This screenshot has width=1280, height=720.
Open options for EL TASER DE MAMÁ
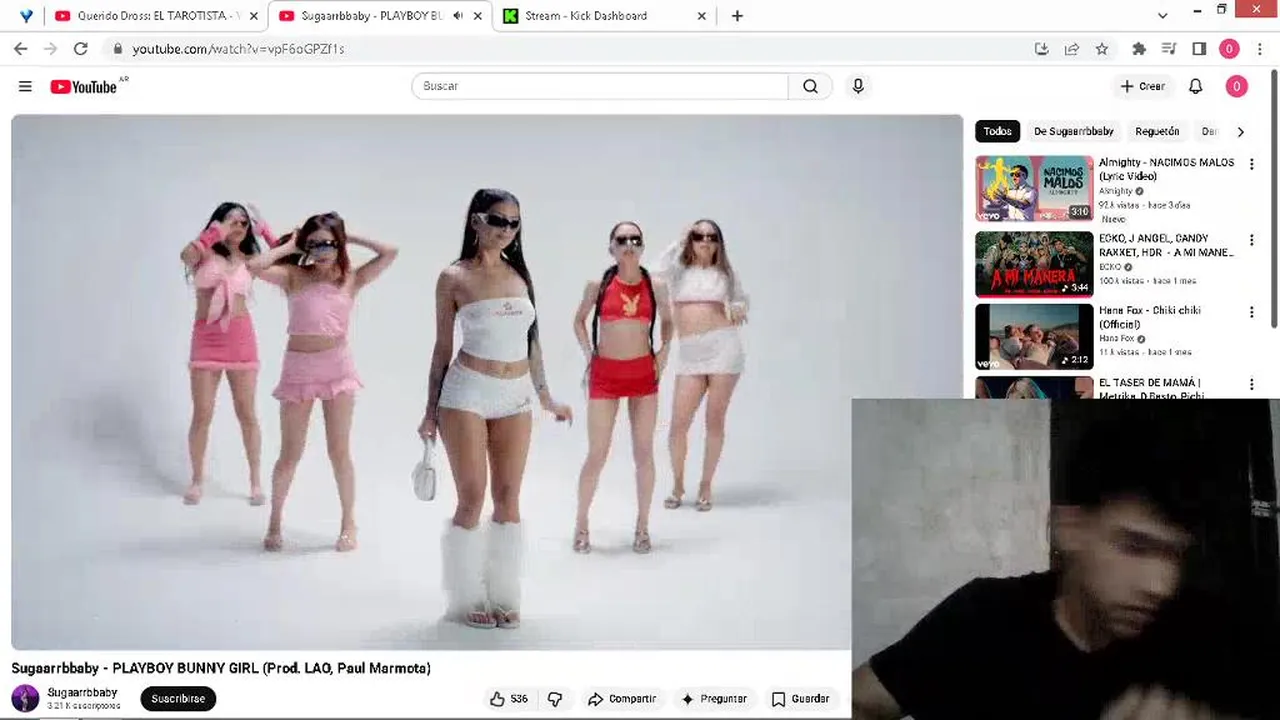(x=1251, y=384)
